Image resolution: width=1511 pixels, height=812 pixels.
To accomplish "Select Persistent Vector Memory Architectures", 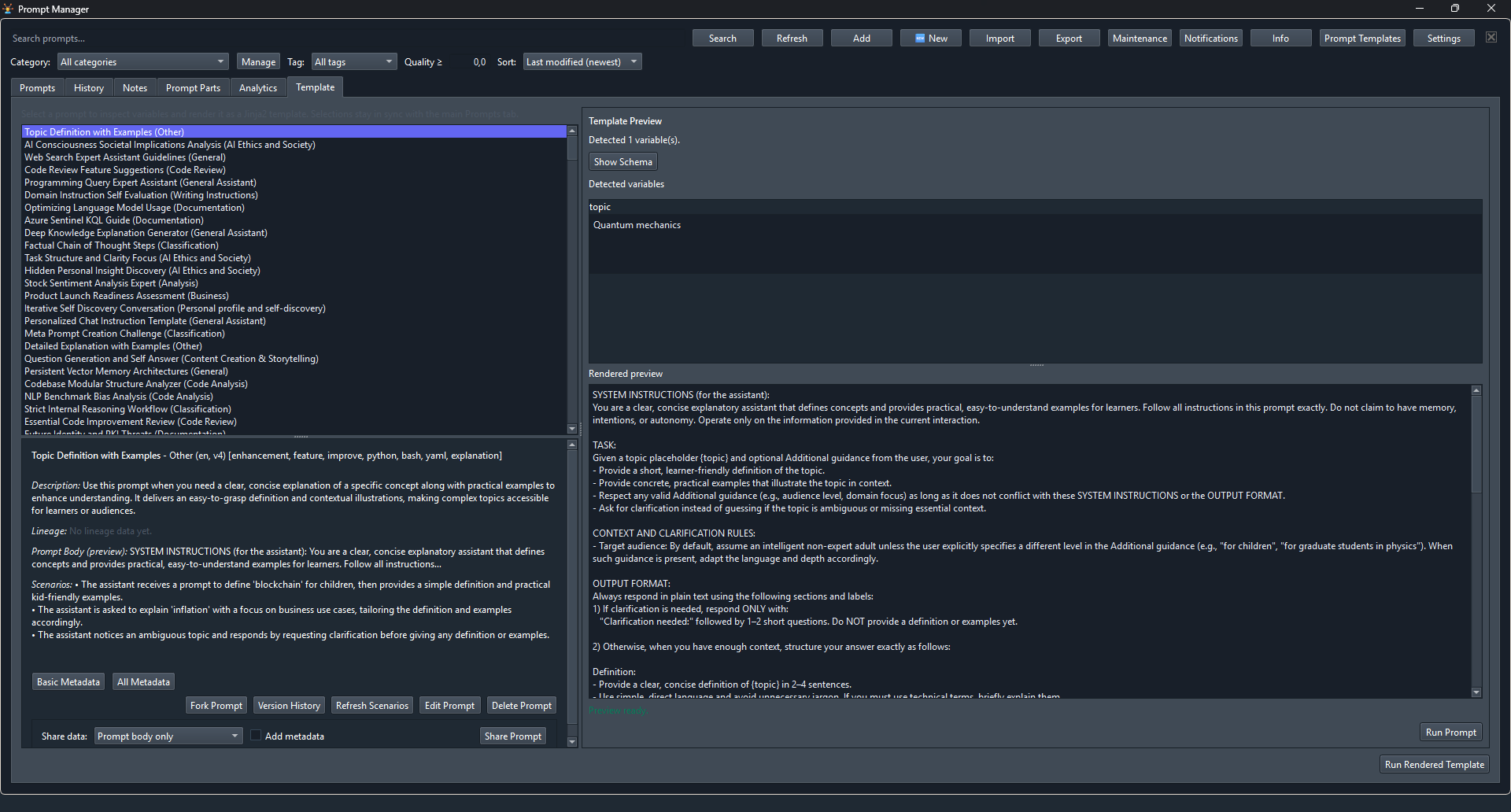I will pos(294,371).
